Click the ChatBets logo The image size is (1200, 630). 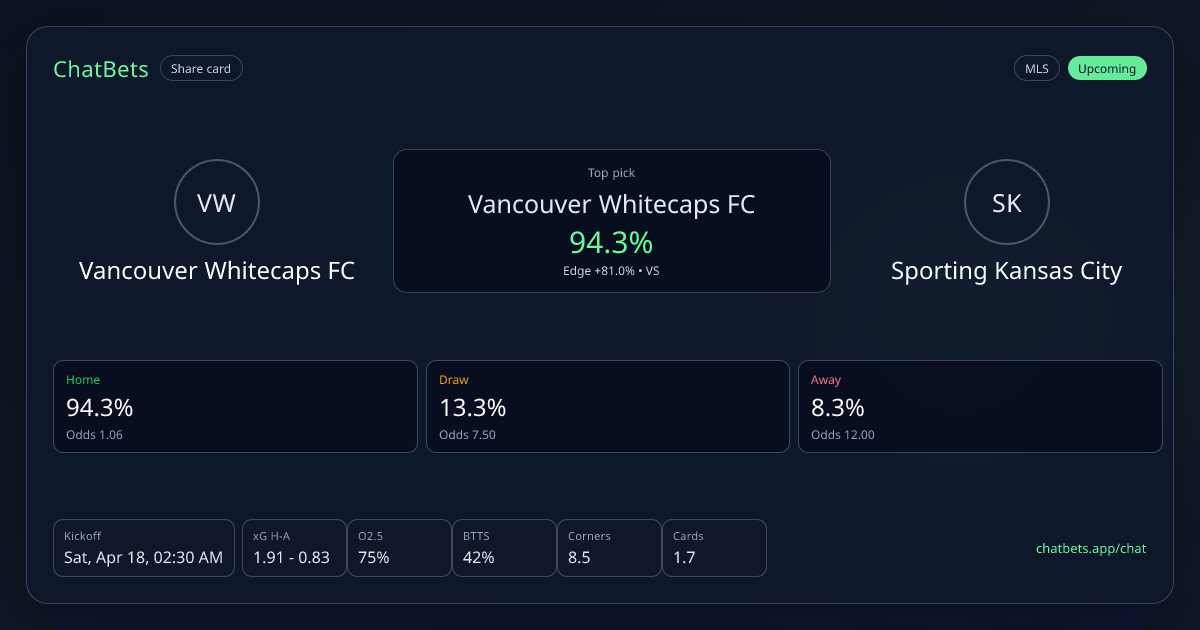tap(101, 69)
